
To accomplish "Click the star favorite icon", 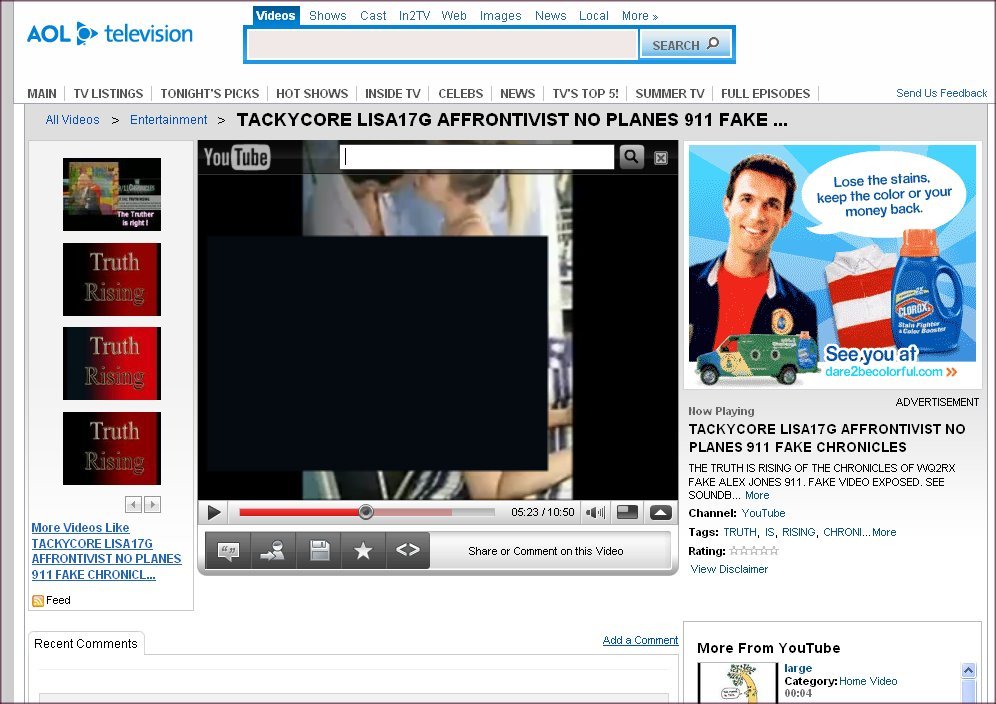I will [x=363, y=551].
